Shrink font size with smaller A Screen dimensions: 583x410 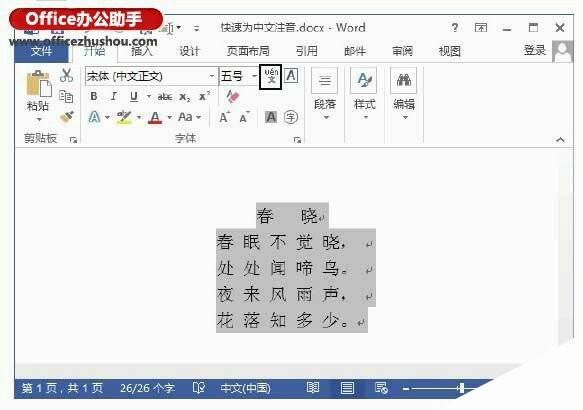coord(244,118)
